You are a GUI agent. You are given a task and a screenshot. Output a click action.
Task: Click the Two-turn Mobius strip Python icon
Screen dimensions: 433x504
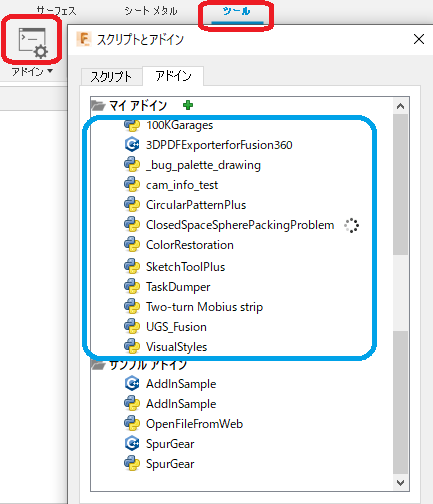132,307
